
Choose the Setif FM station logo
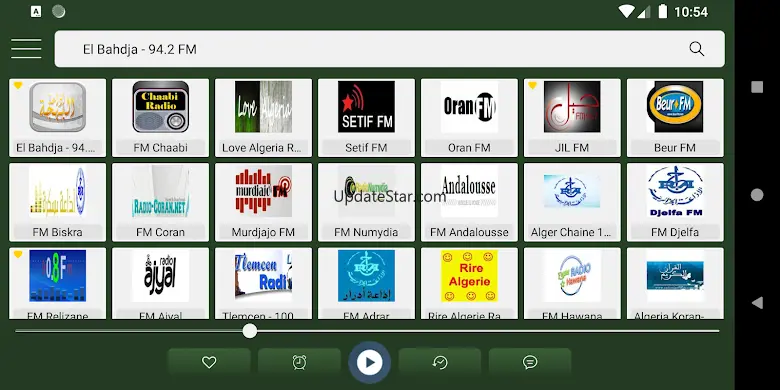[366, 107]
